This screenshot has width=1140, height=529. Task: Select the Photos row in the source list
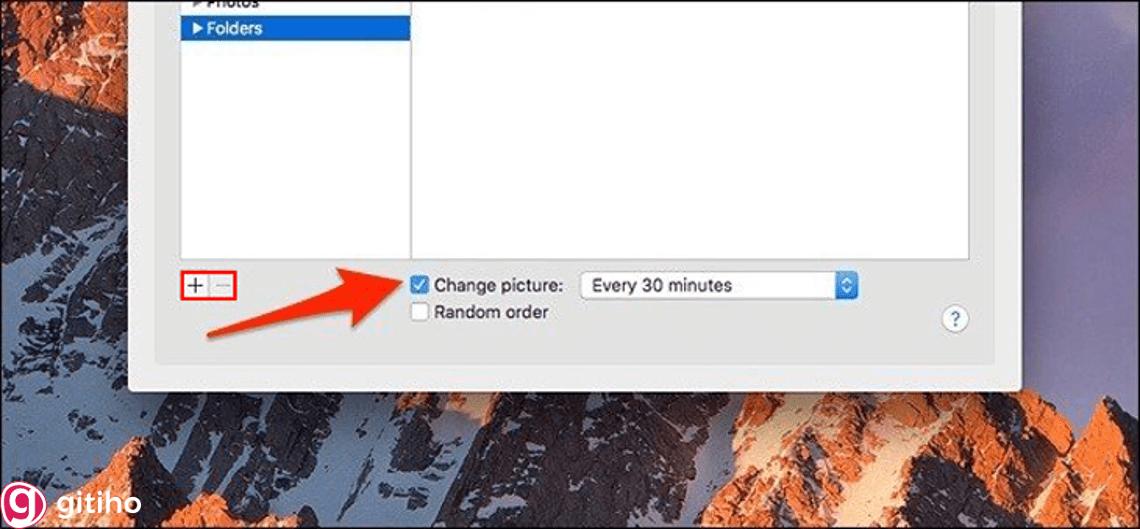coord(295,4)
